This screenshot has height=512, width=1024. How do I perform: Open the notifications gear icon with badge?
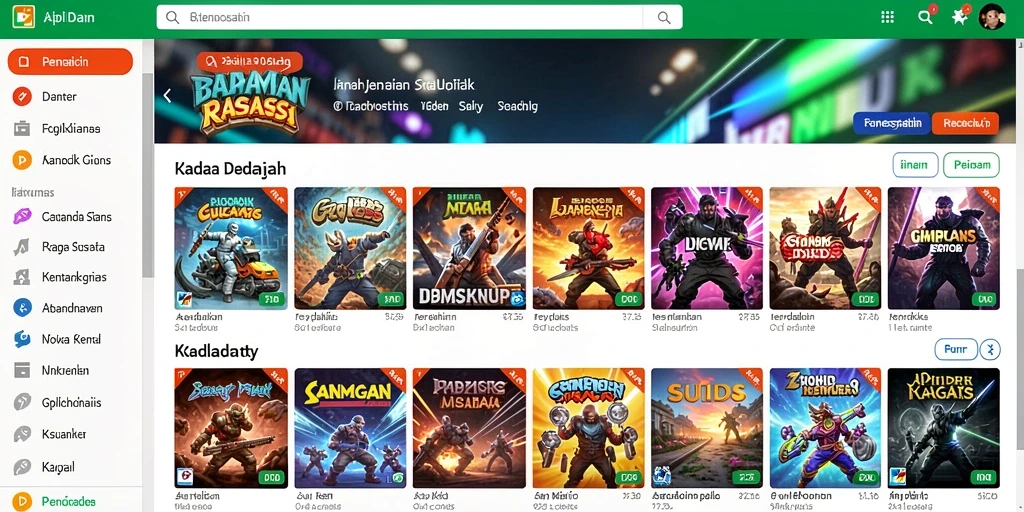pyautogui.click(x=959, y=17)
